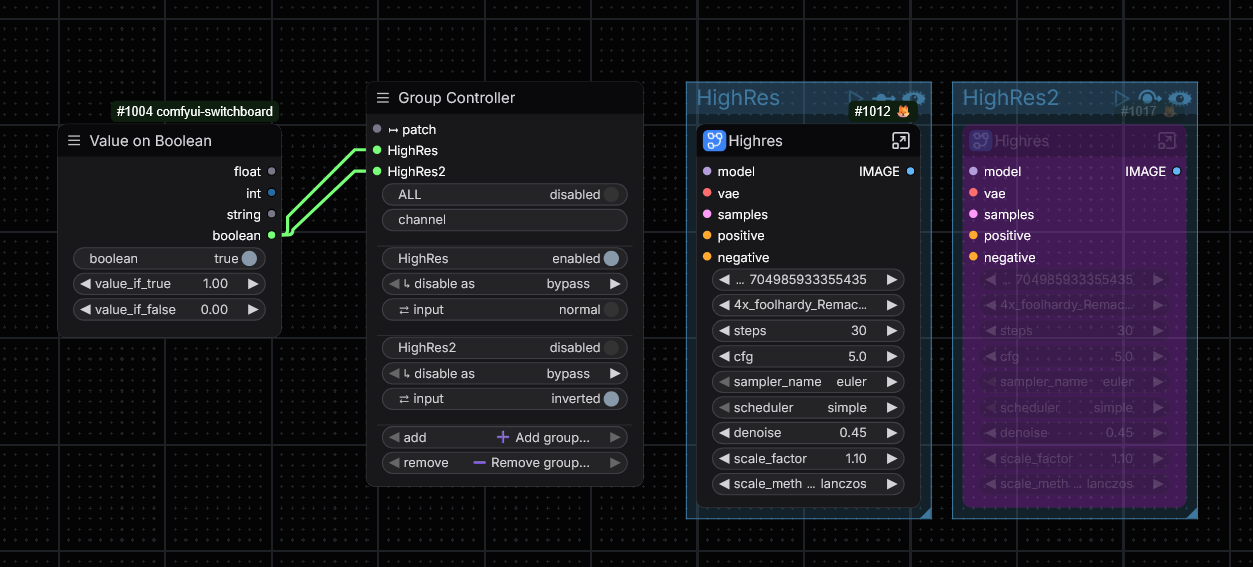
Task: Click the IMAGE output socket on first Highres node
Action: point(910,172)
